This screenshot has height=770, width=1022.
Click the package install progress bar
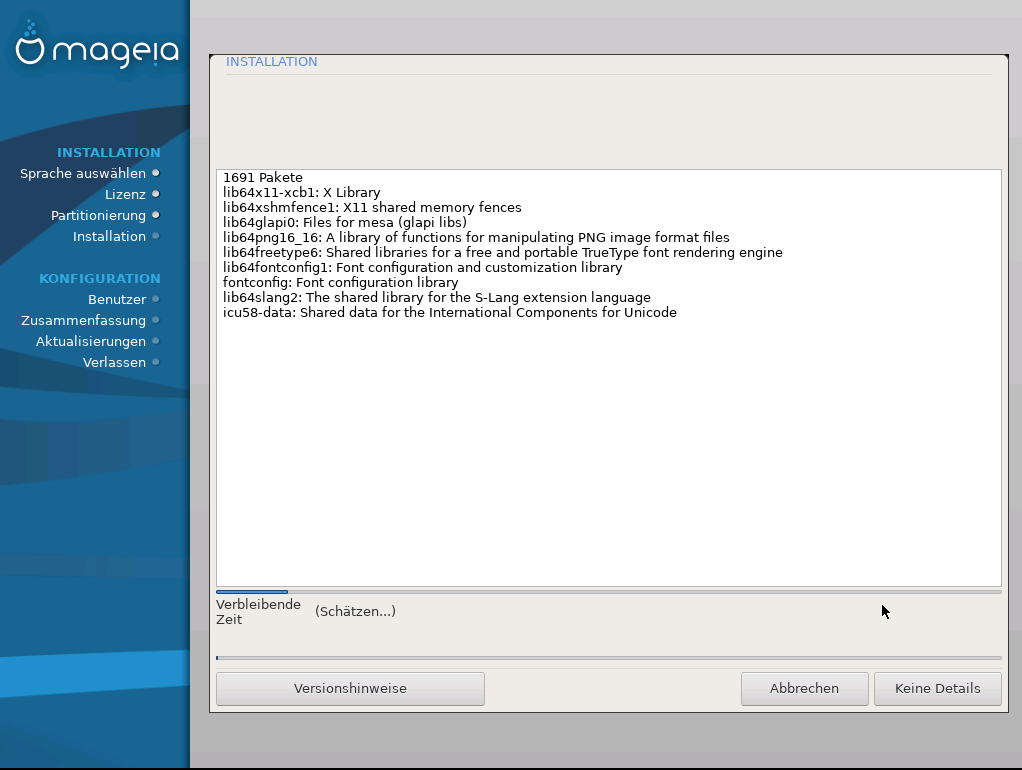[x=608, y=592]
